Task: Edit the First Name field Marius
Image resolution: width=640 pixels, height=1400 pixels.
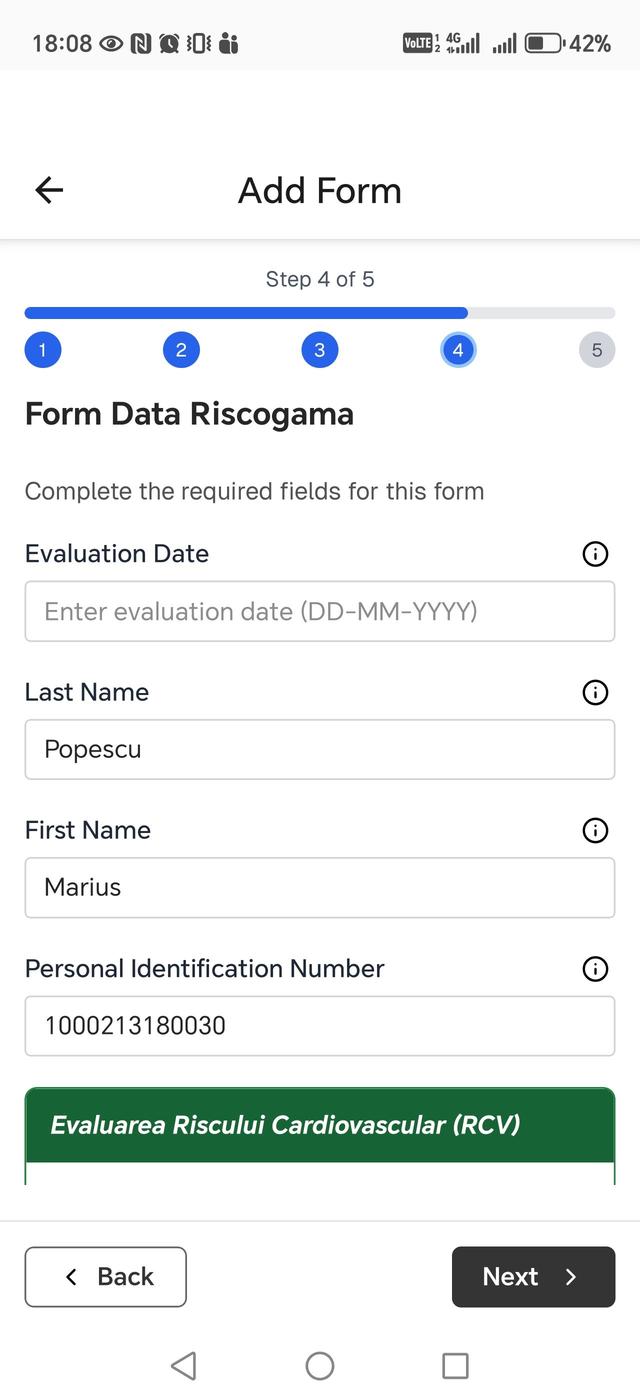Action: click(320, 887)
